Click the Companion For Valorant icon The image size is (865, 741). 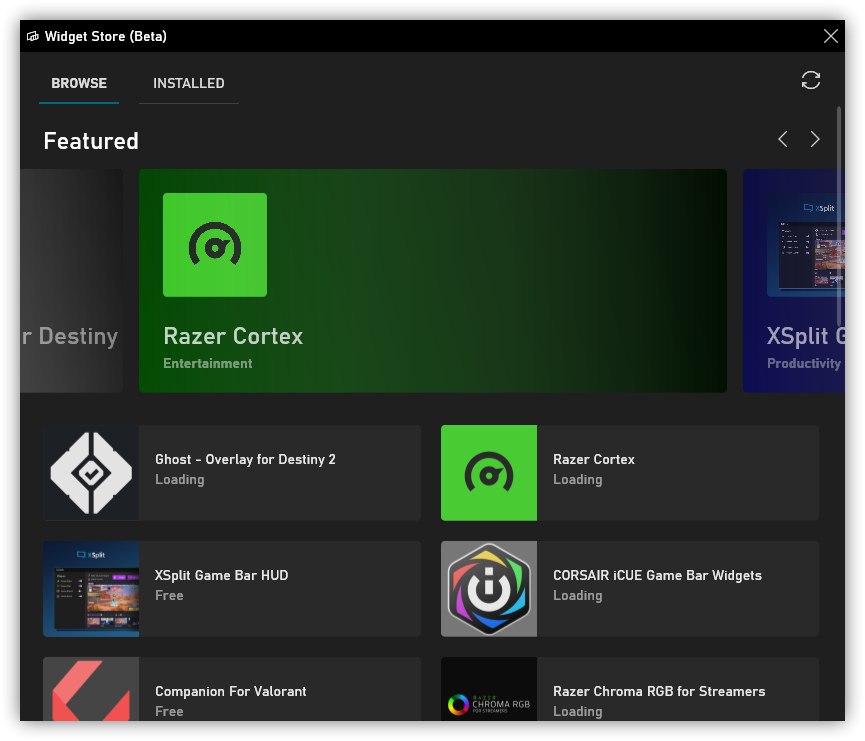(x=91, y=689)
